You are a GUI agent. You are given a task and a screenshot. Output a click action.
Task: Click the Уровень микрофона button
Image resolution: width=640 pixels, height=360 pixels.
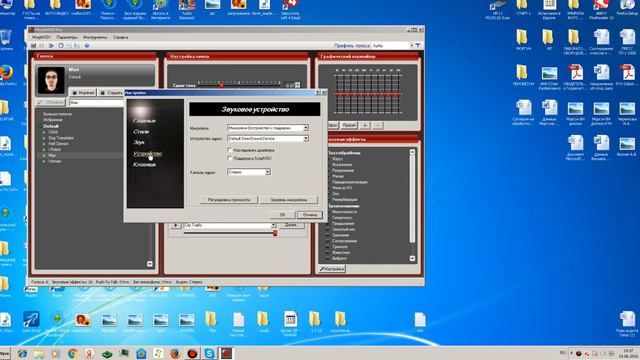289,200
